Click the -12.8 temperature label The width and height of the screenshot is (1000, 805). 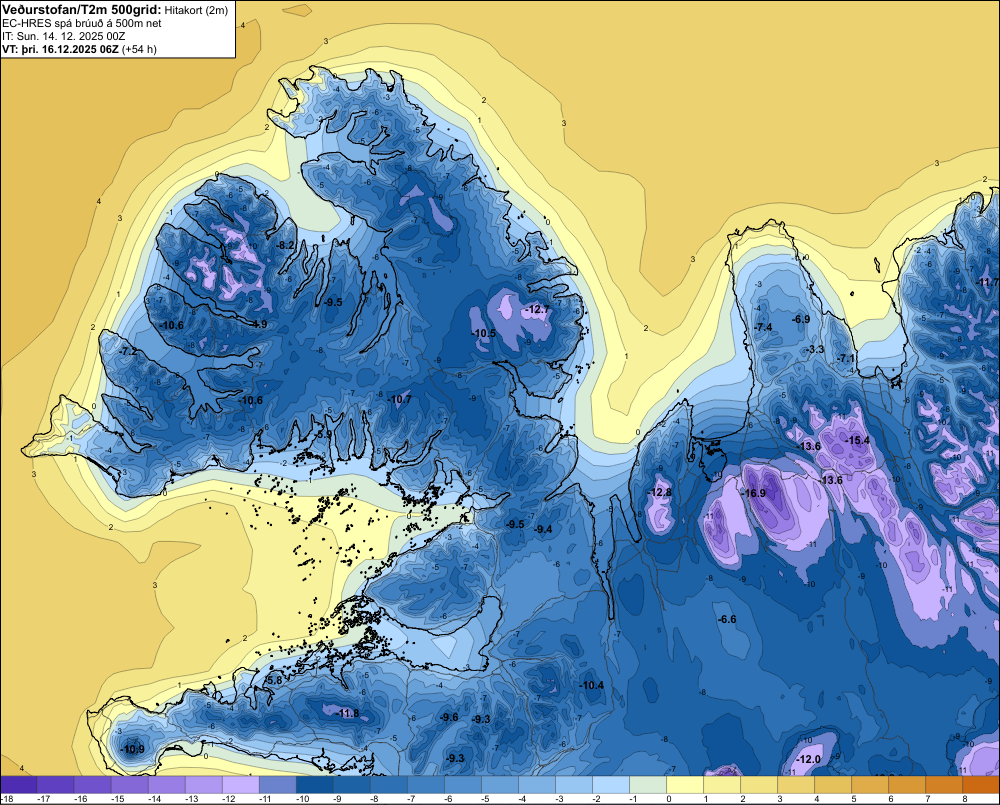(x=660, y=492)
